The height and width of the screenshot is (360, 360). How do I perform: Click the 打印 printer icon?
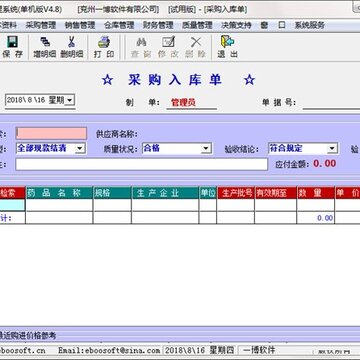[x=104, y=42]
